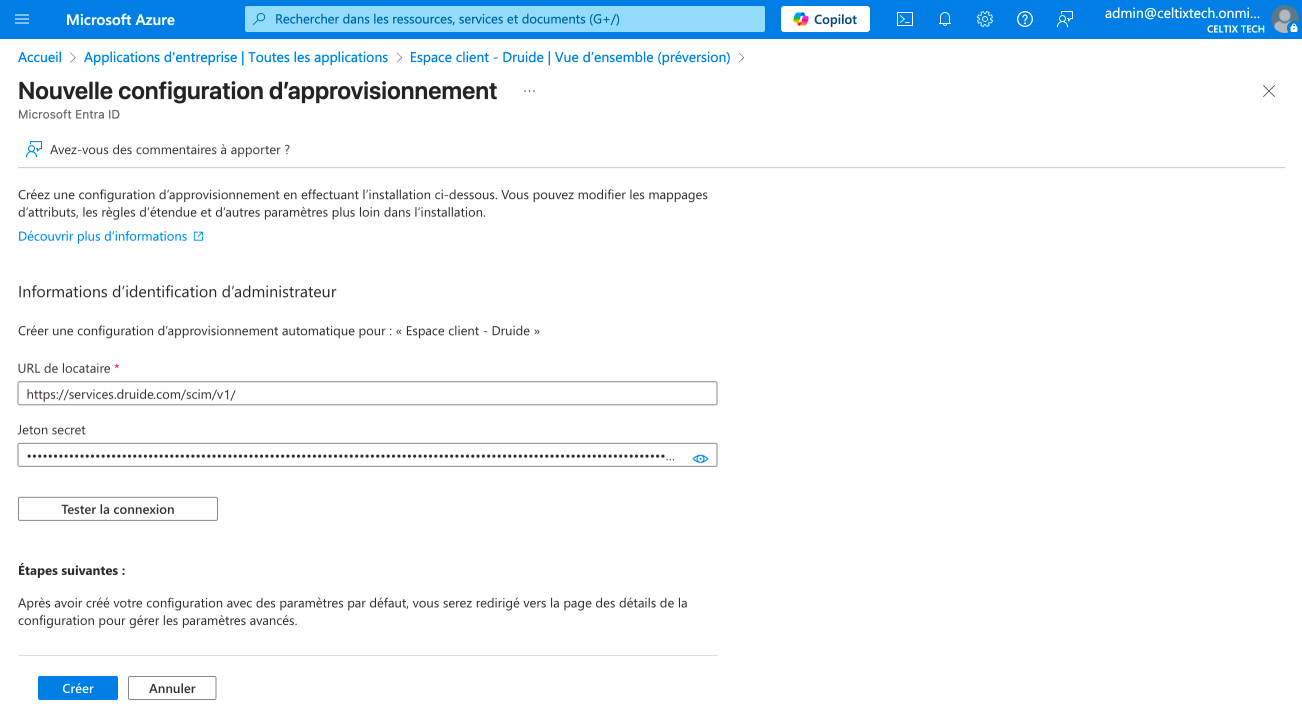Open the Help question mark icon
The image size is (1302, 716).
tap(1024, 19)
